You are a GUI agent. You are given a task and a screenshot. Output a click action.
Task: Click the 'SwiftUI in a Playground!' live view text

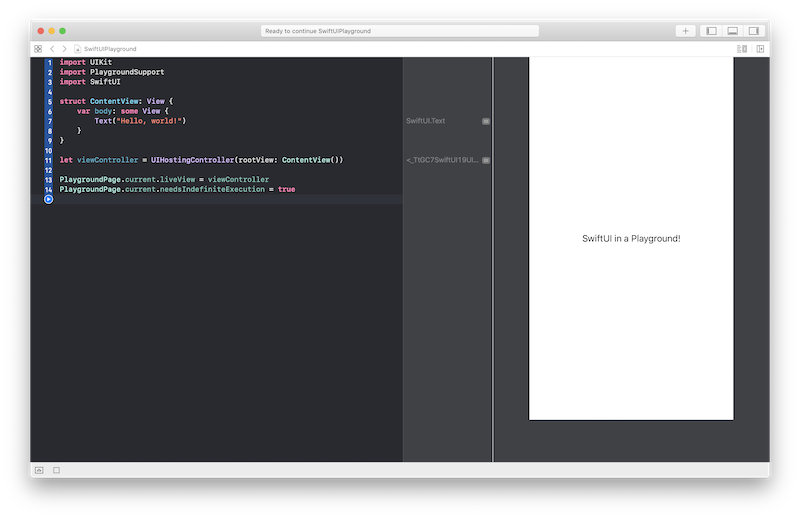[631, 238]
